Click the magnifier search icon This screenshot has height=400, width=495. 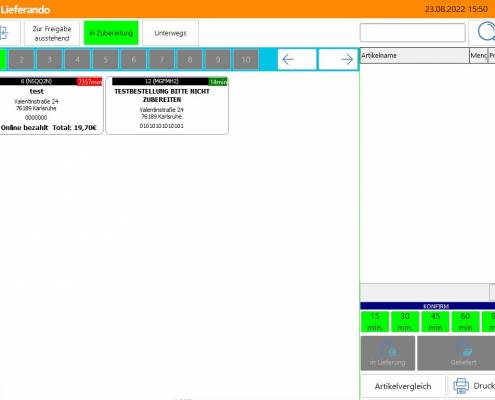click(x=485, y=32)
